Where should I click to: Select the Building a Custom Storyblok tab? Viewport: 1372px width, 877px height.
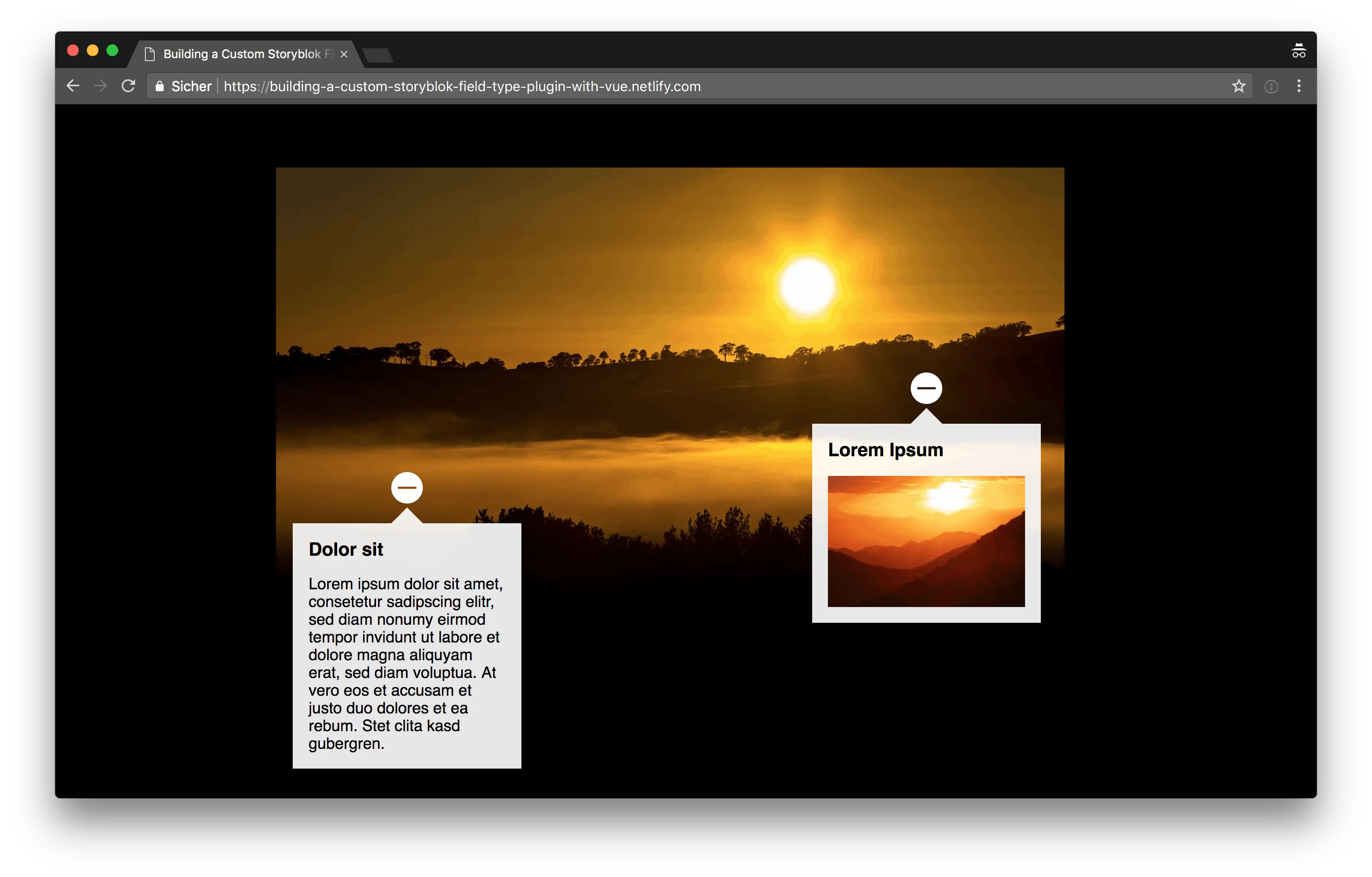[242, 54]
